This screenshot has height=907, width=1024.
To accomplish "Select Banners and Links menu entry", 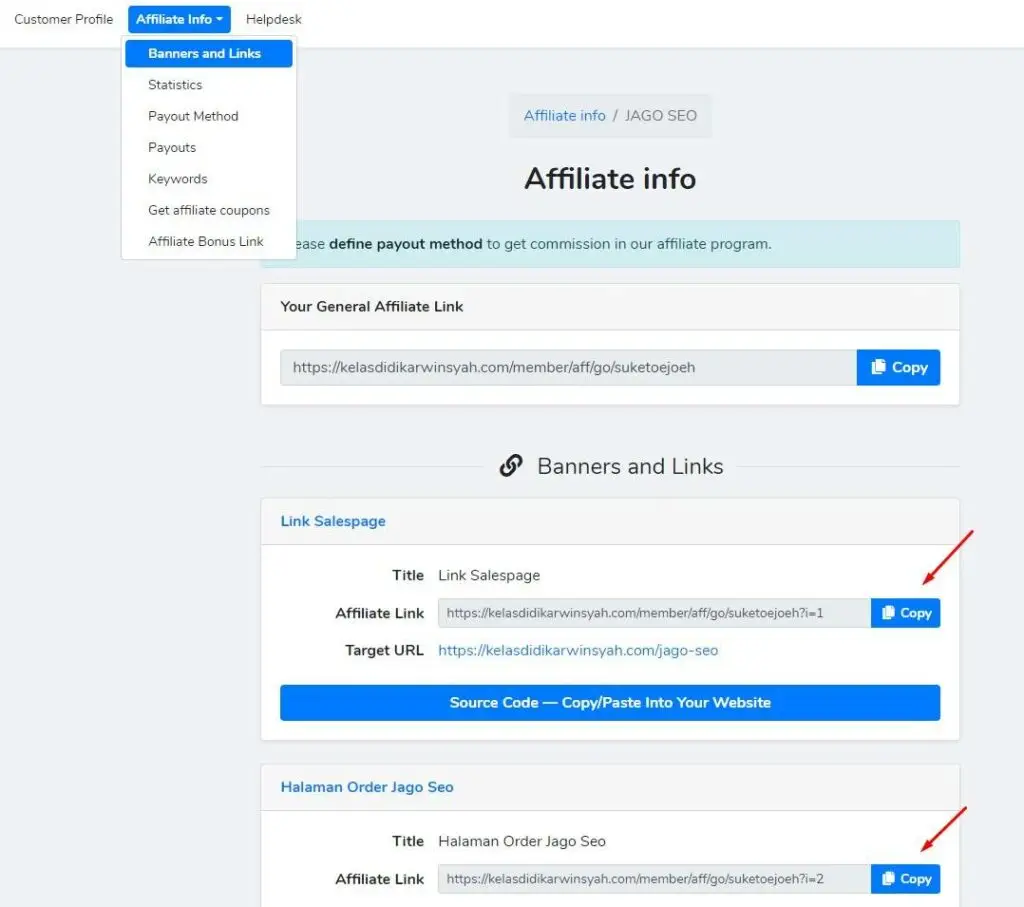I will 208,54.
